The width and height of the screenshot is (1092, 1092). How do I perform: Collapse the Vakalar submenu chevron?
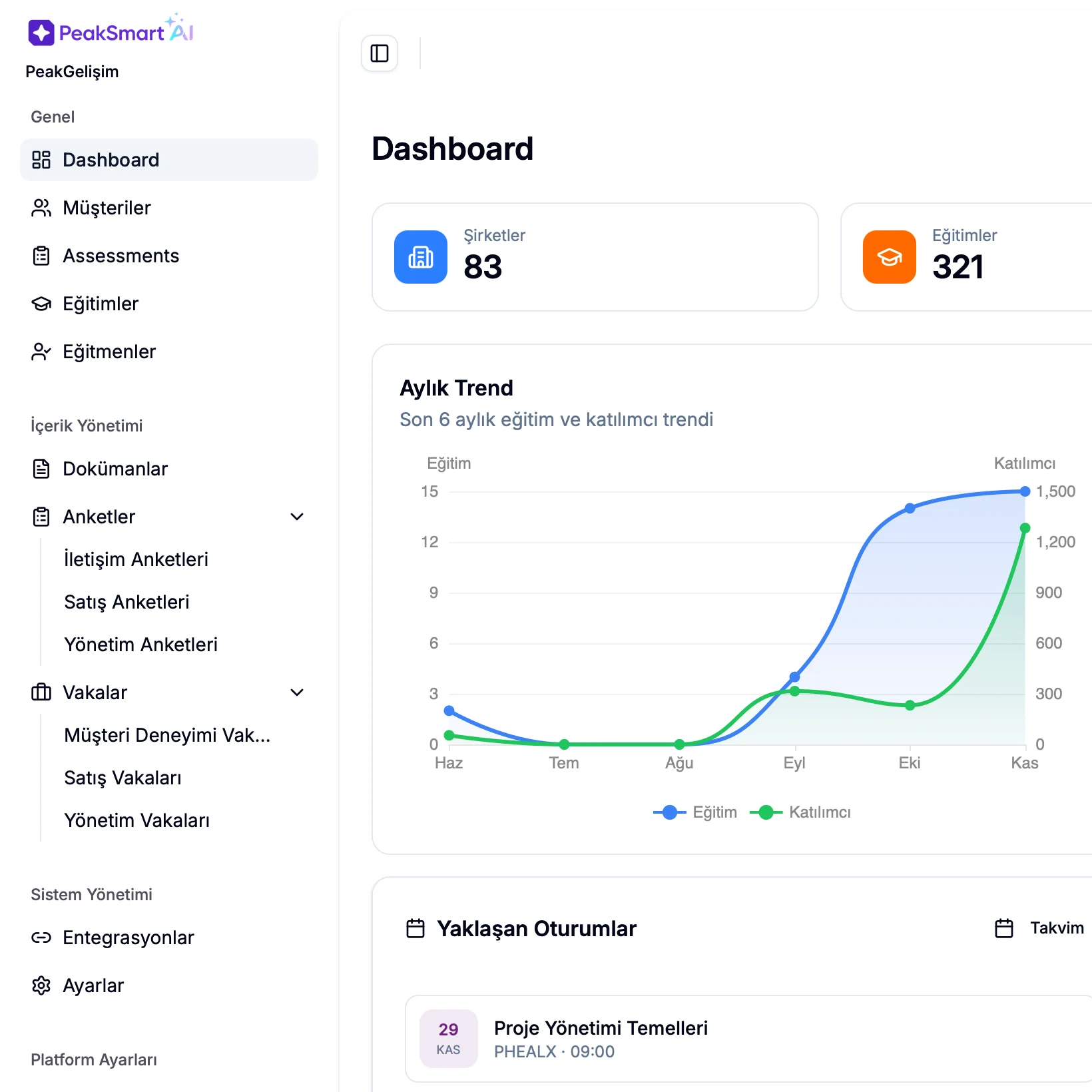point(297,692)
